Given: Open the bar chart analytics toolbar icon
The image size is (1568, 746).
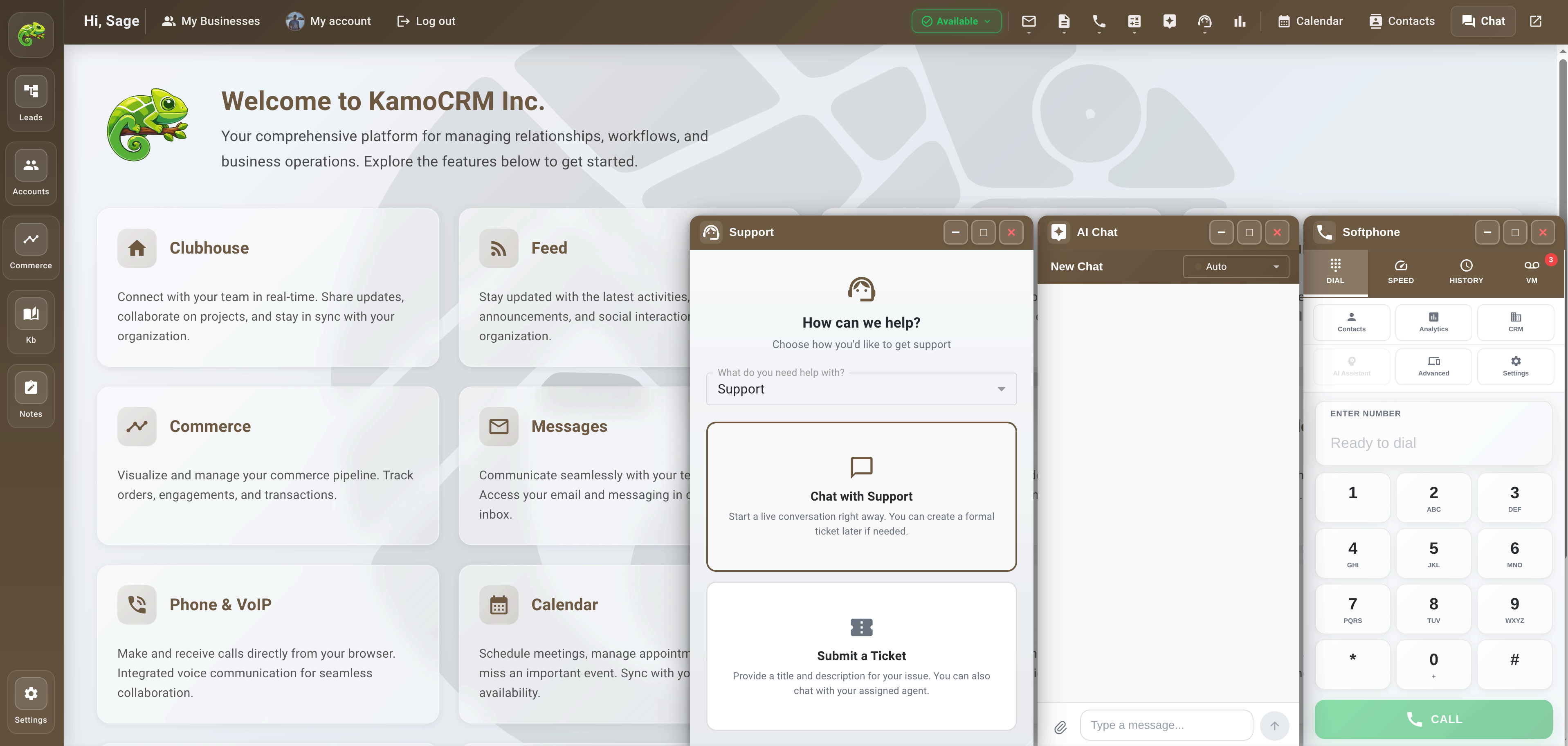Looking at the screenshot, I should point(1240,21).
